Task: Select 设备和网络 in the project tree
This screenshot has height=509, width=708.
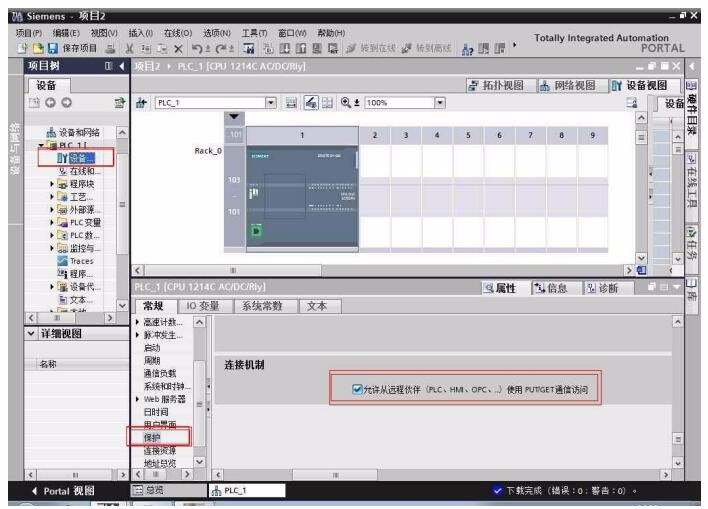Action: coord(73,132)
